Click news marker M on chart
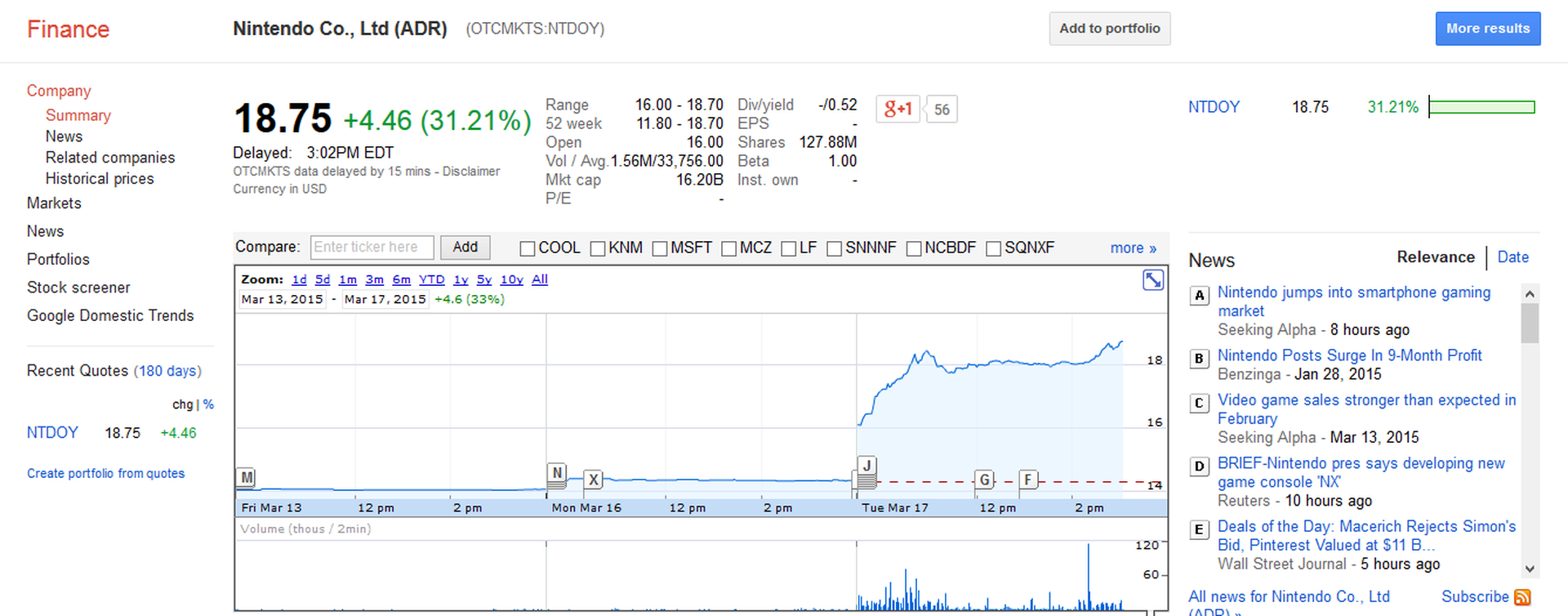Viewport: 1568px width, 616px height. [x=247, y=477]
